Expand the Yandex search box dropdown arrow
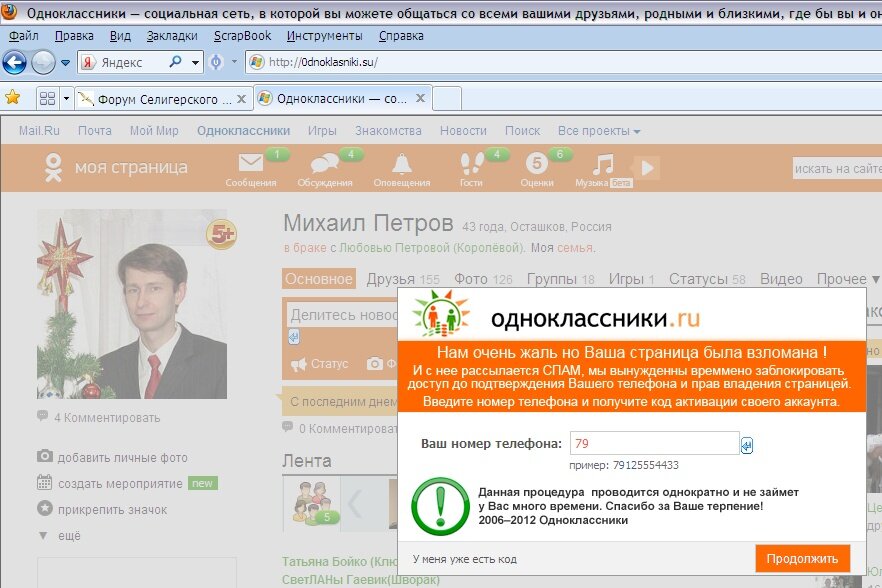Image resolution: width=882 pixels, height=588 pixels. (x=195, y=62)
